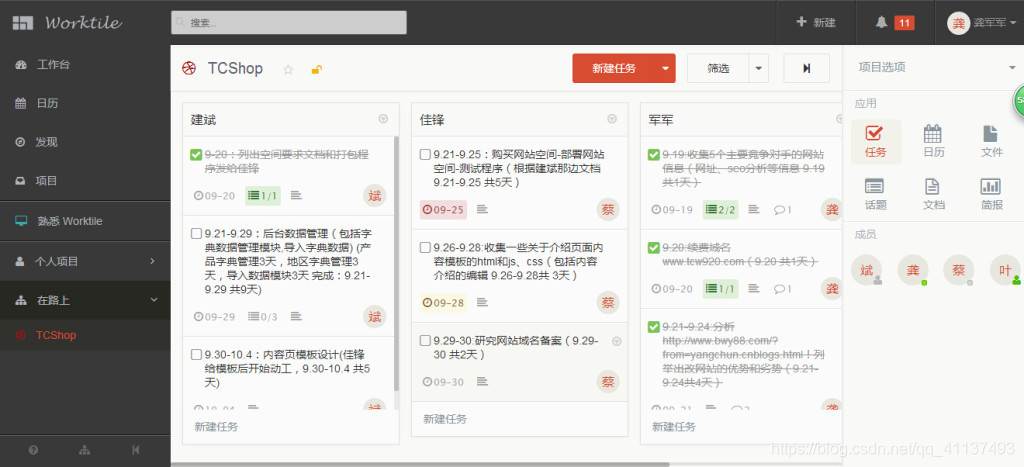Screen dimensions: 1024x467
Task: Add a task under the 佳锋 list
Action: pyautogui.click(x=445, y=419)
